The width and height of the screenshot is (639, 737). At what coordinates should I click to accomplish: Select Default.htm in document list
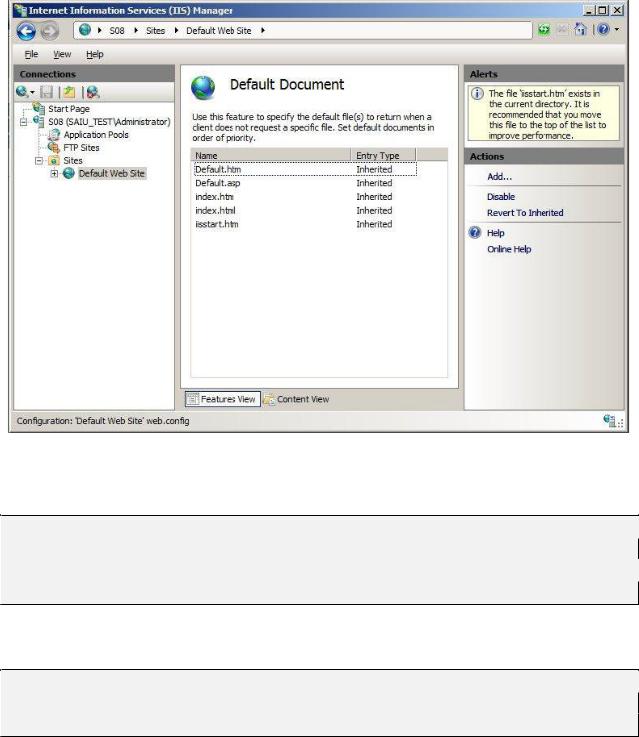coord(305,169)
